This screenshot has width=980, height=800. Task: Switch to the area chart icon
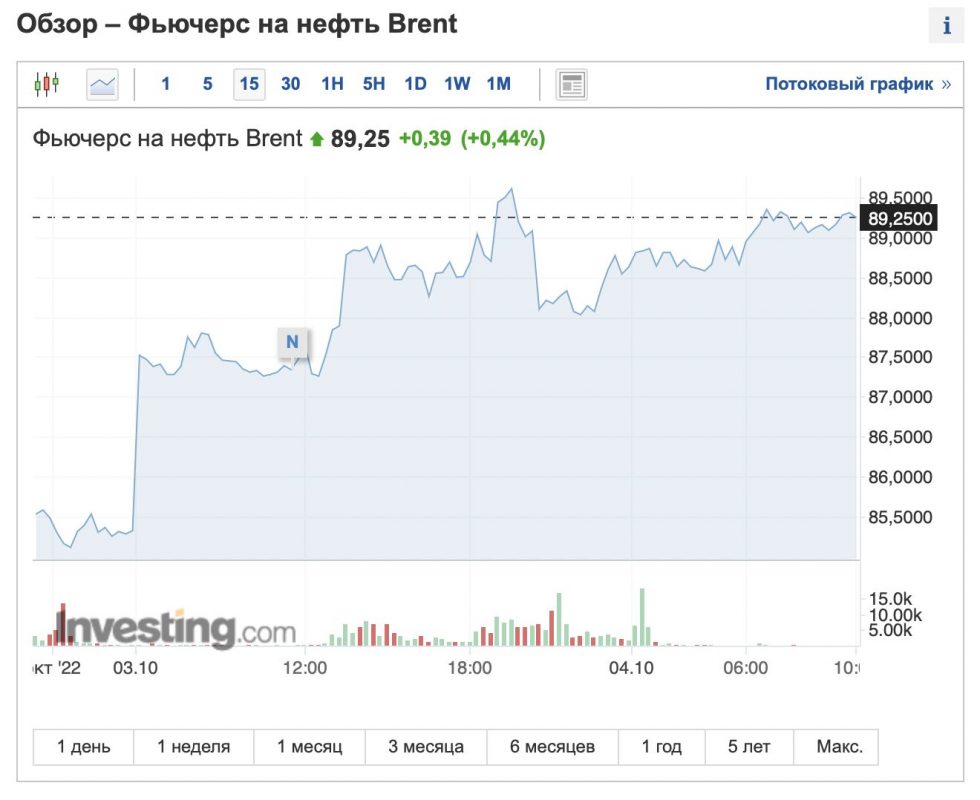[102, 84]
